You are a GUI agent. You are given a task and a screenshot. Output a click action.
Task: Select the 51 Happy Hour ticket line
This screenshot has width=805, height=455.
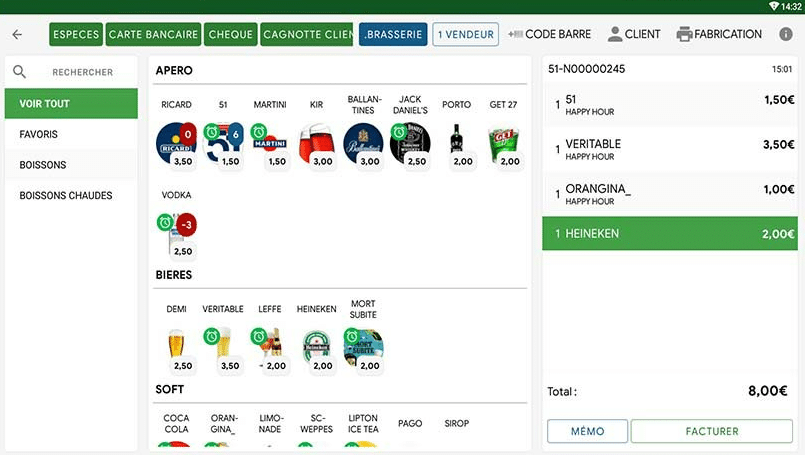click(x=670, y=105)
